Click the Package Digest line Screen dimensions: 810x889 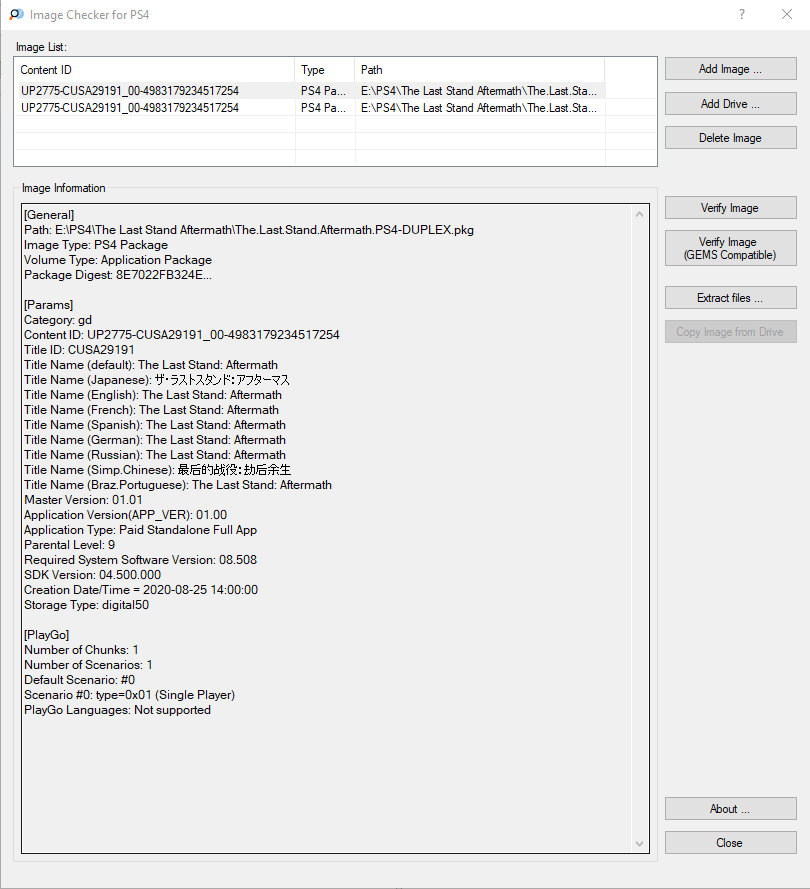coord(118,275)
